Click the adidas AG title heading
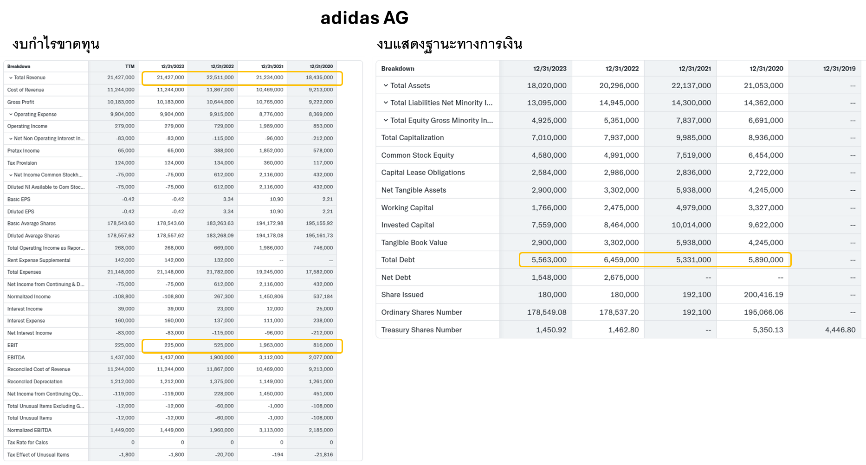 tap(365, 18)
